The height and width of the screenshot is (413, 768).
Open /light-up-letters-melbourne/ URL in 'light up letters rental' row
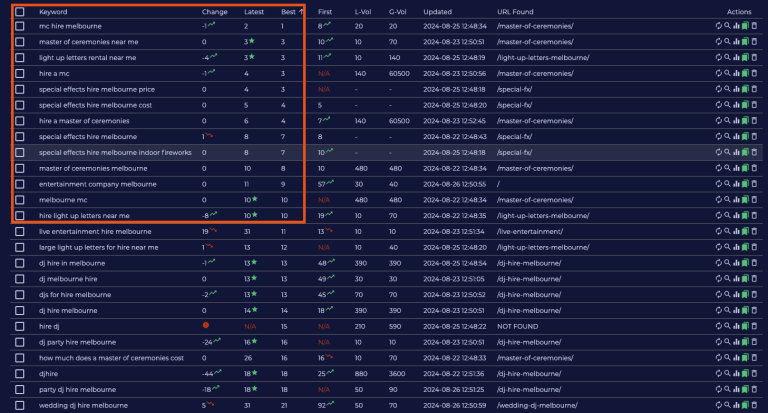pos(543,57)
